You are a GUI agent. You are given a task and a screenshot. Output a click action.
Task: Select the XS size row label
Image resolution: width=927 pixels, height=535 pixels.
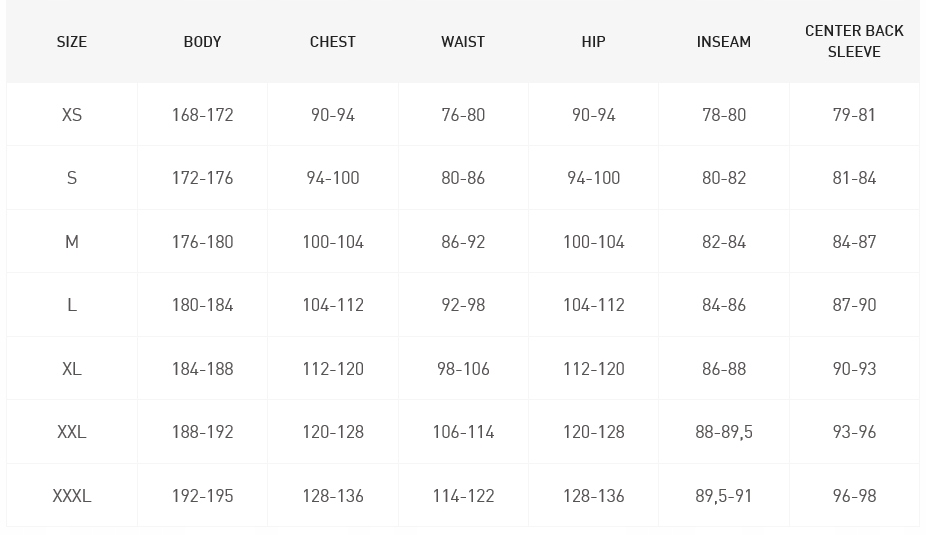point(72,115)
